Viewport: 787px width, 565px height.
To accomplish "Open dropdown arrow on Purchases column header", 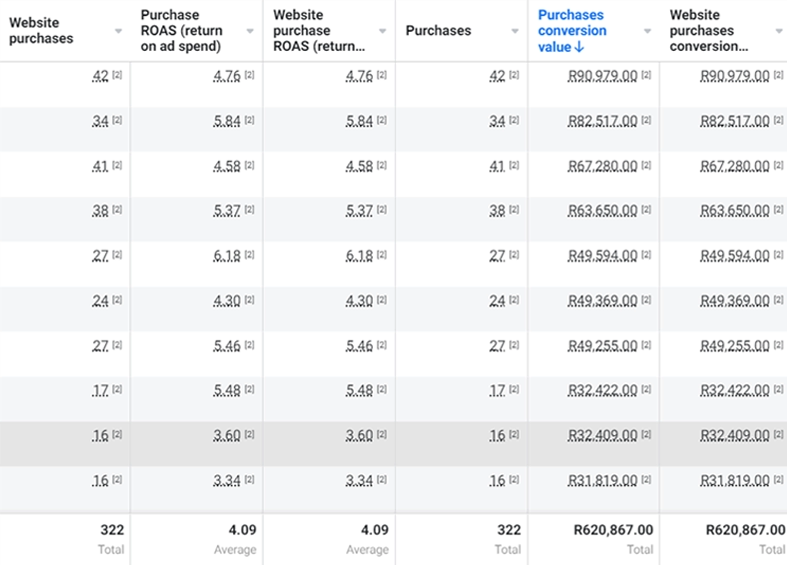I will (516, 31).
